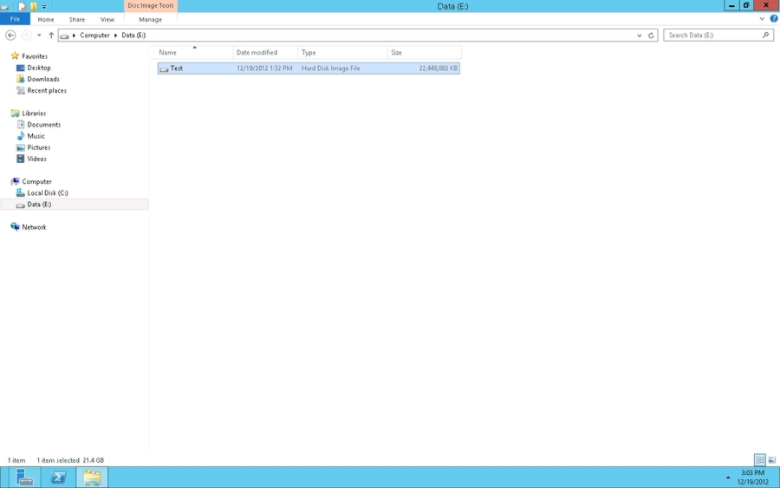
Task: Expand the ribbon with the chevron
Action: pos(762,19)
